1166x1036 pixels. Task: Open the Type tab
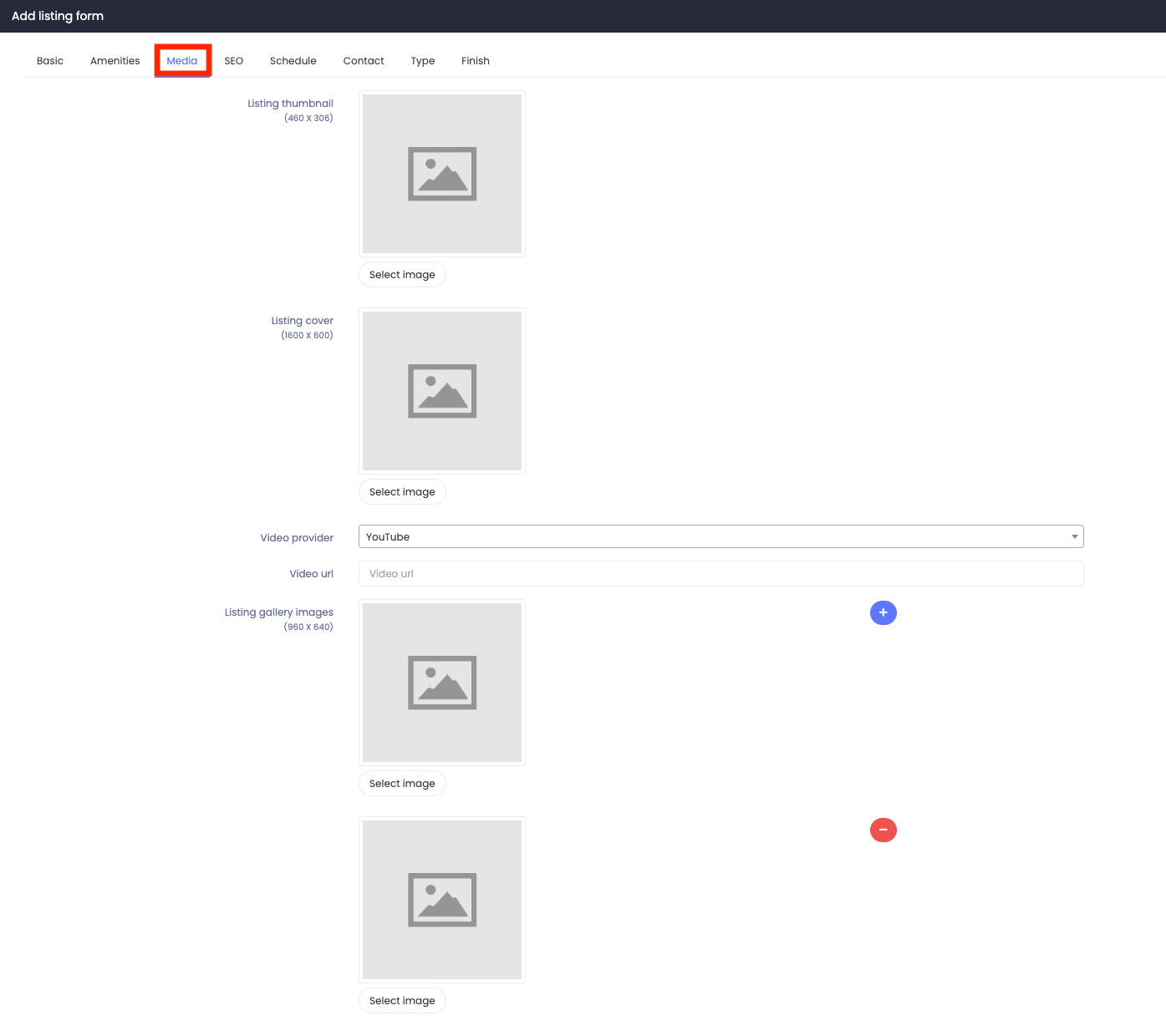(x=423, y=61)
